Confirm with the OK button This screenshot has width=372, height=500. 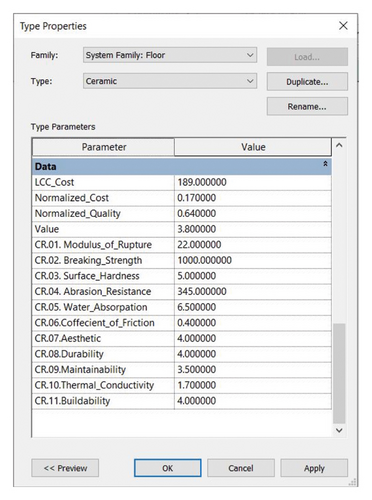click(x=168, y=468)
